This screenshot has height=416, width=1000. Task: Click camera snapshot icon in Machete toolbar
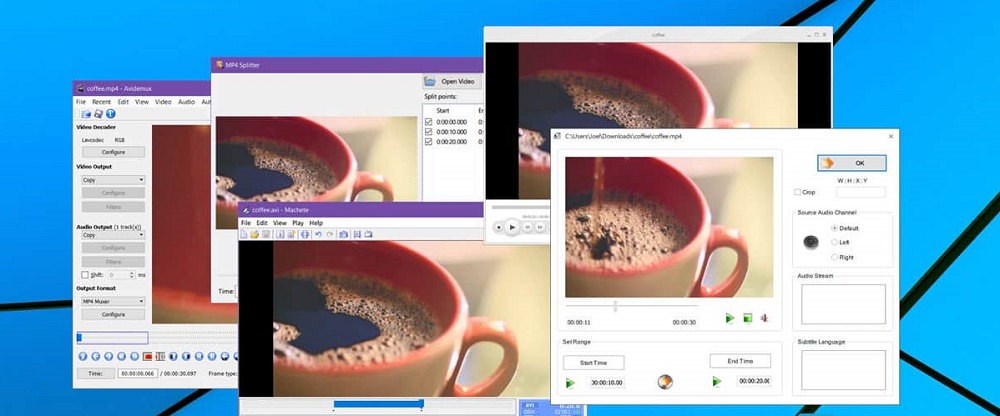pos(344,234)
